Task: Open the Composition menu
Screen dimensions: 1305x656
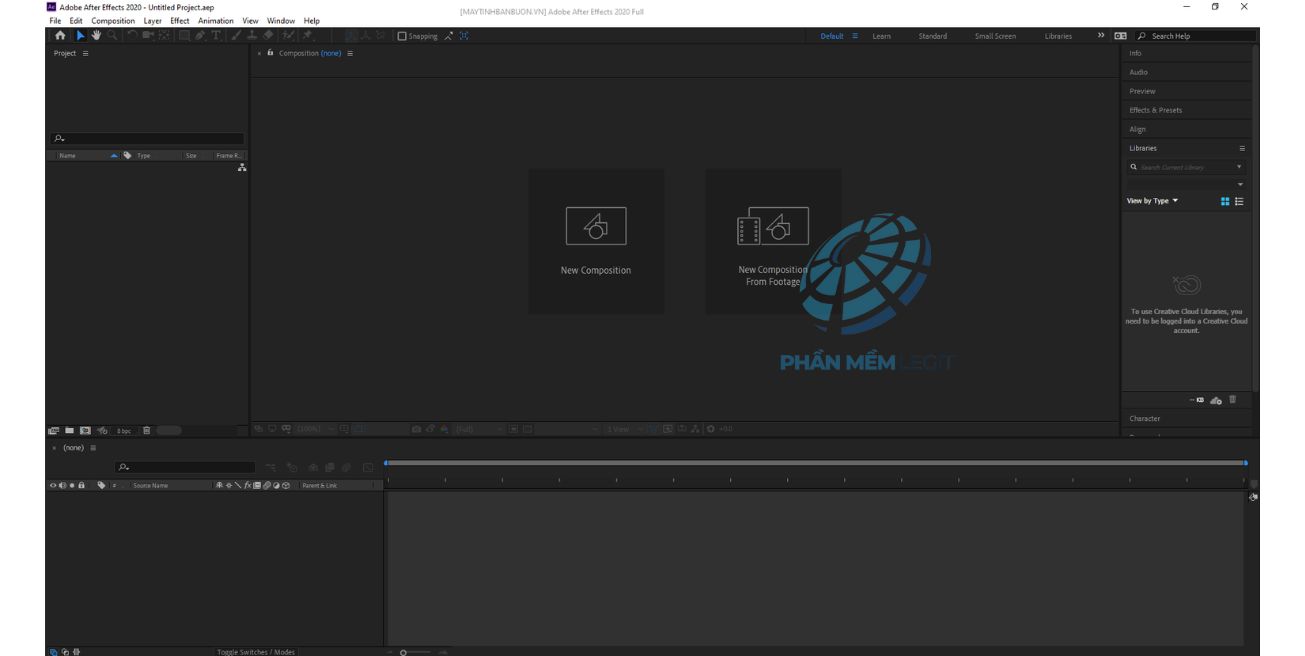Action: [x=113, y=21]
